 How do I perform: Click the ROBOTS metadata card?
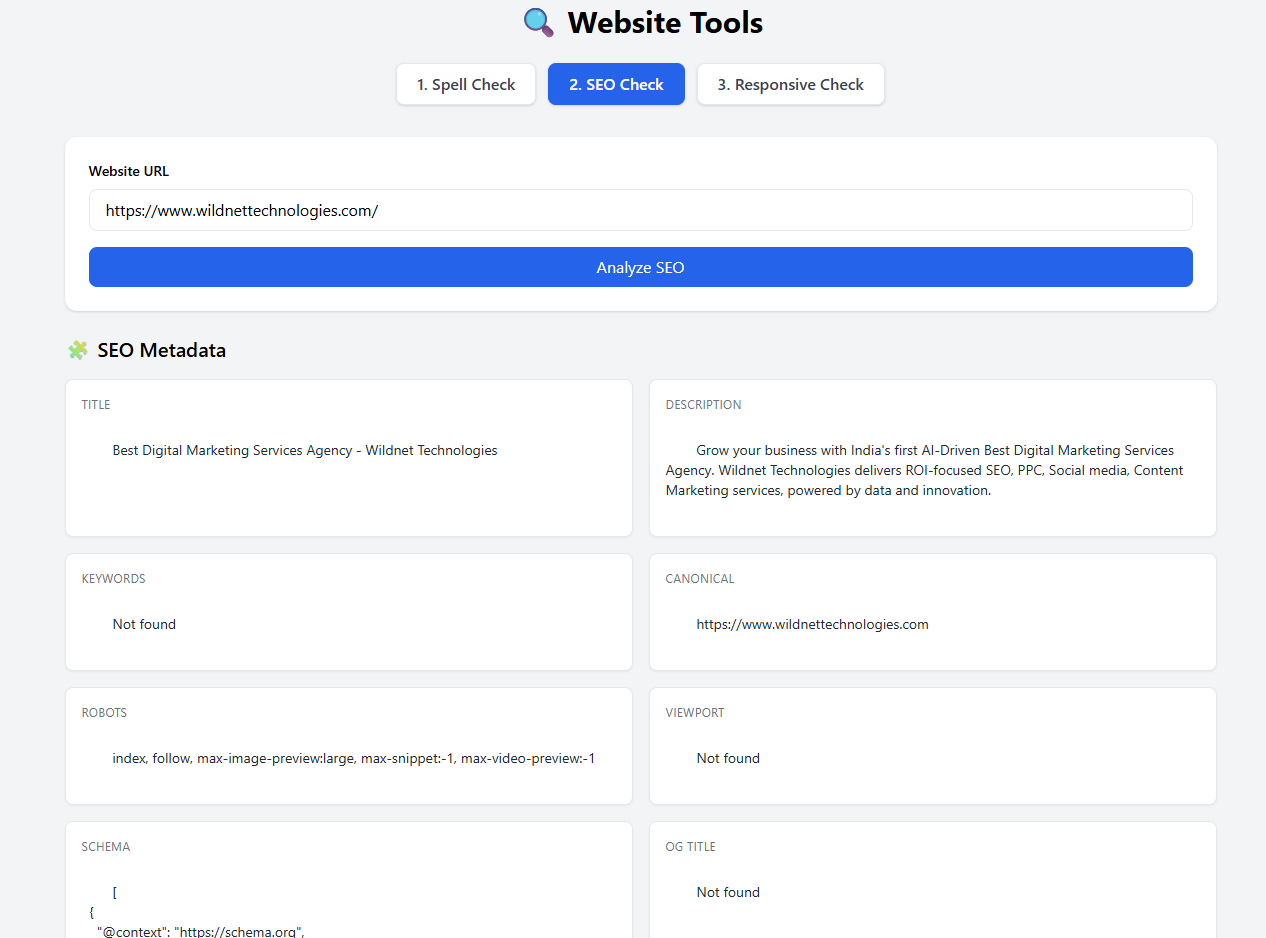pos(348,746)
